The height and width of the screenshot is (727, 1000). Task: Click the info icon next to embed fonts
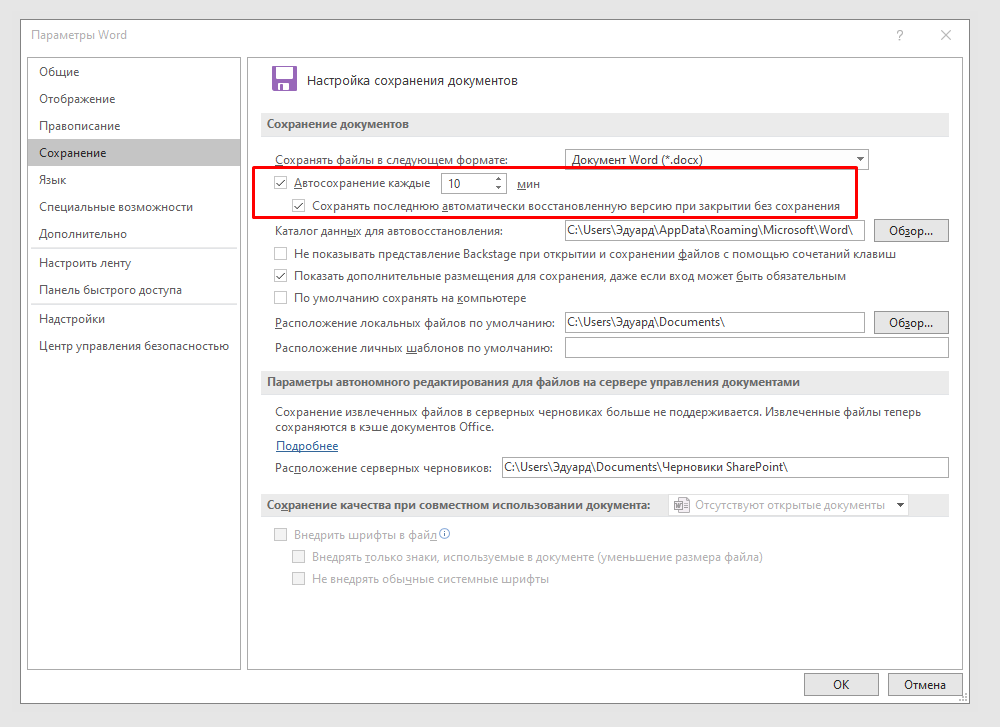[445, 534]
